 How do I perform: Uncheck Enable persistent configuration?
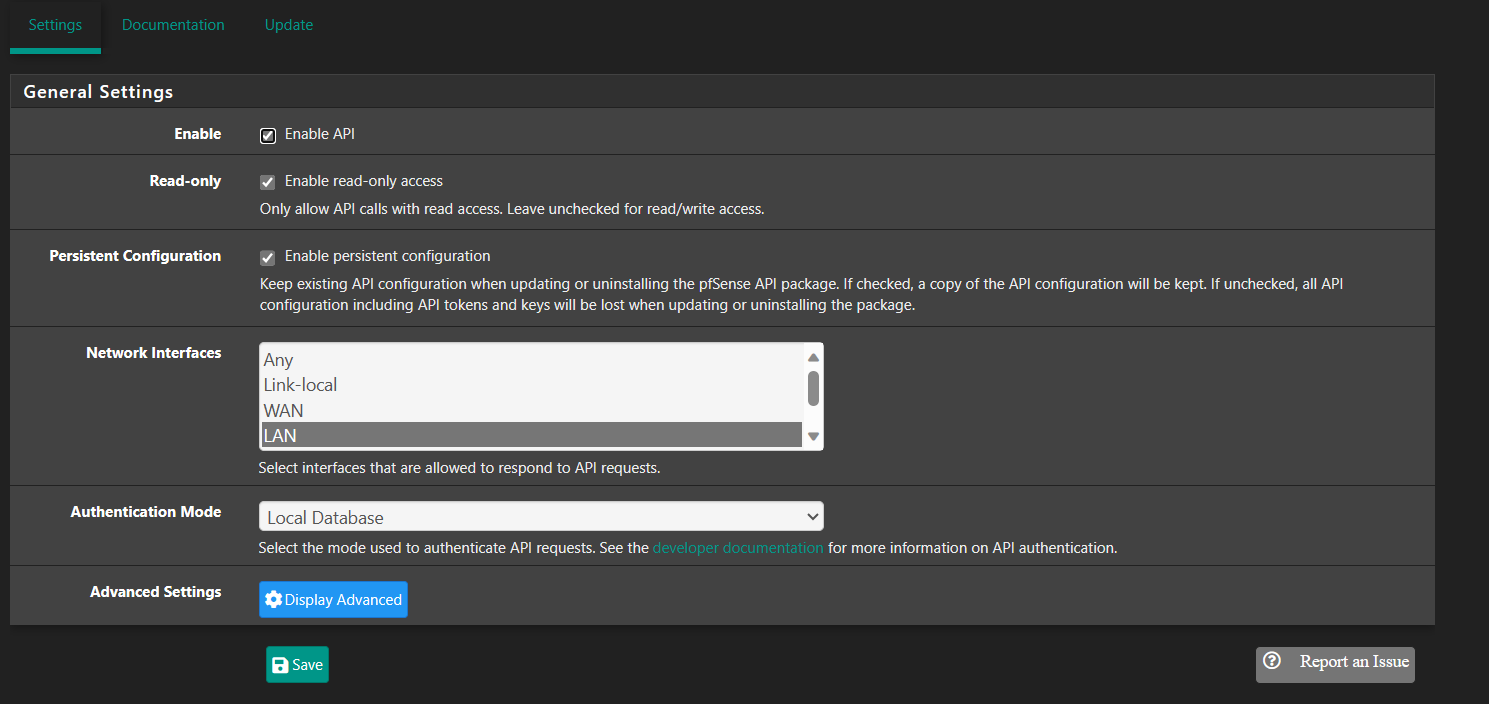pos(267,256)
